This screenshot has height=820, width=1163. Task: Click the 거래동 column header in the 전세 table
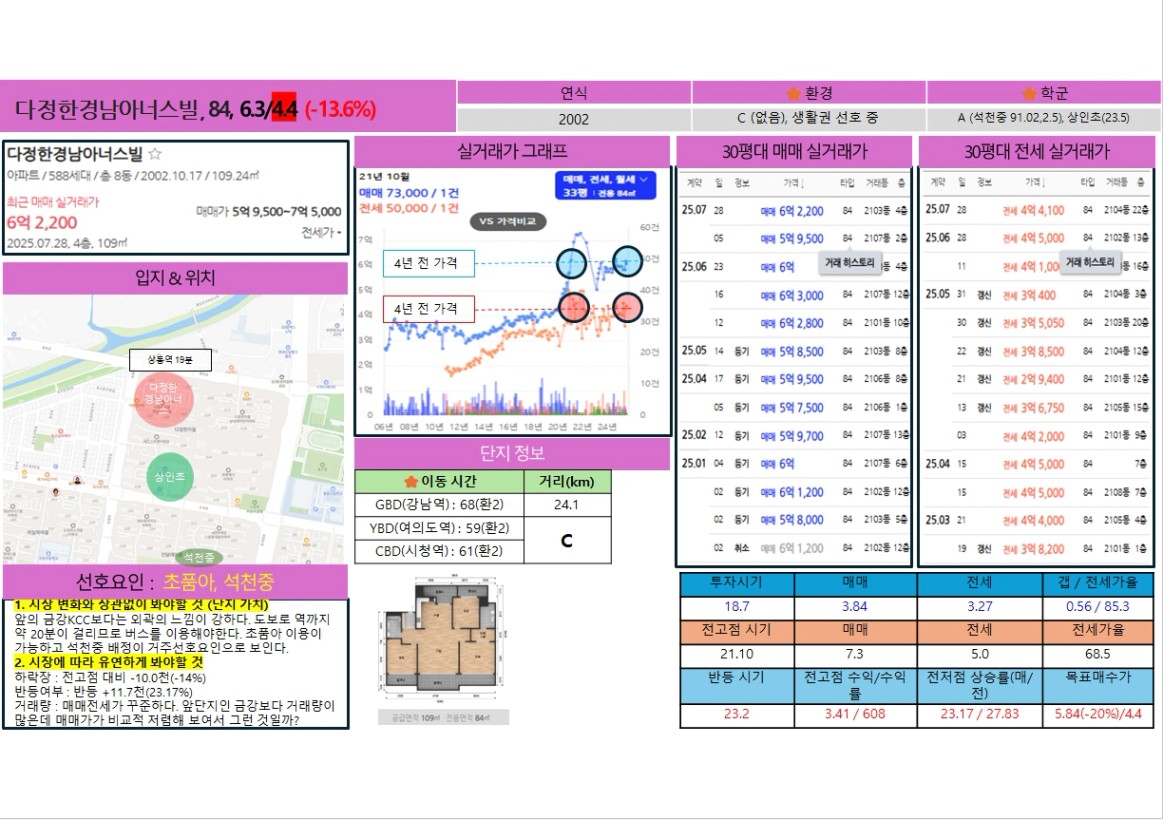coord(1116,182)
